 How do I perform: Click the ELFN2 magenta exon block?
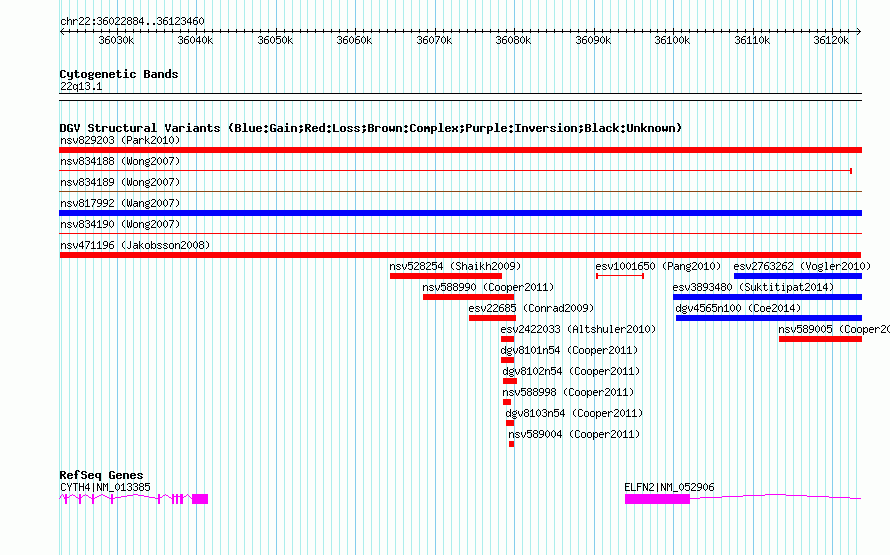pyautogui.click(x=657, y=499)
